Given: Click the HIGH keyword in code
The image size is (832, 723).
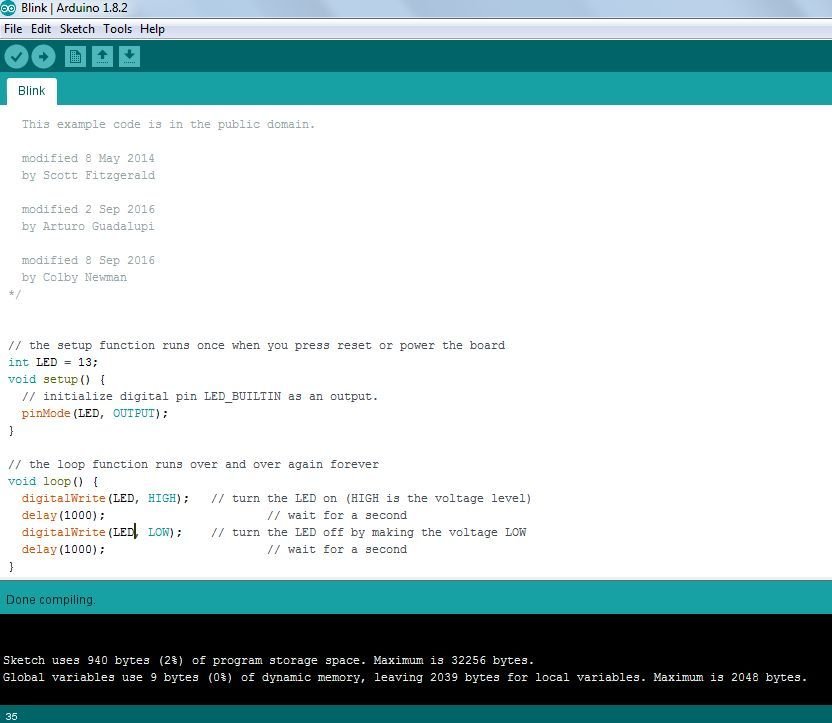Looking at the screenshot, I should pos(162,498).
